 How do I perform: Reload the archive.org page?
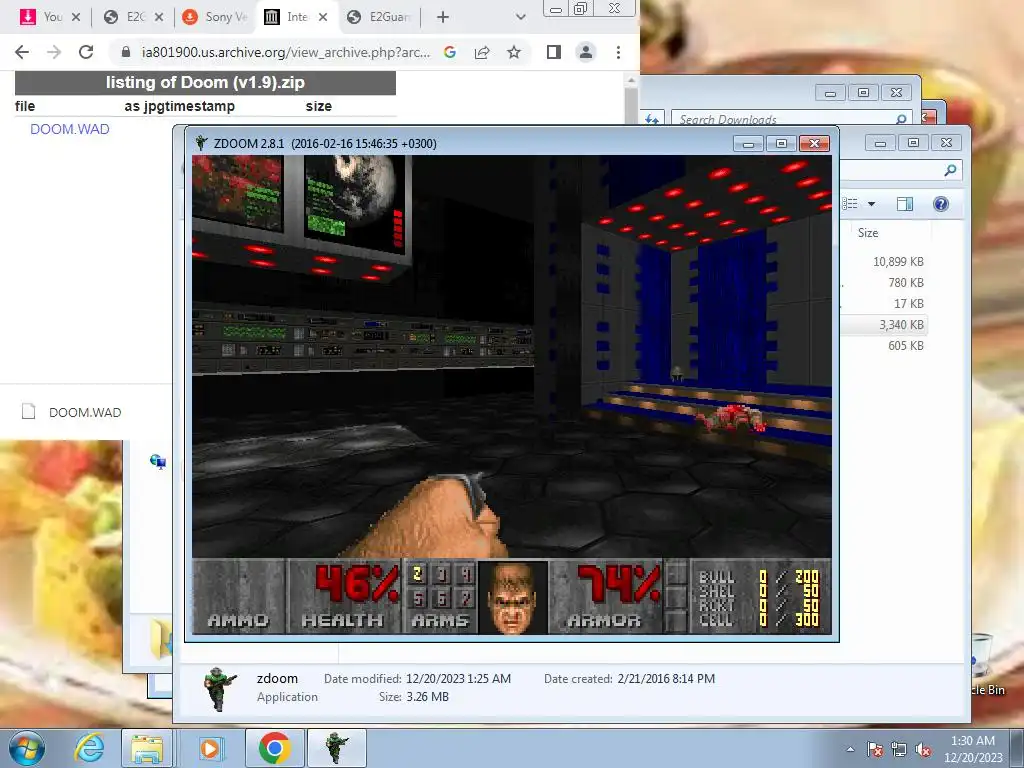pos(86,52)
